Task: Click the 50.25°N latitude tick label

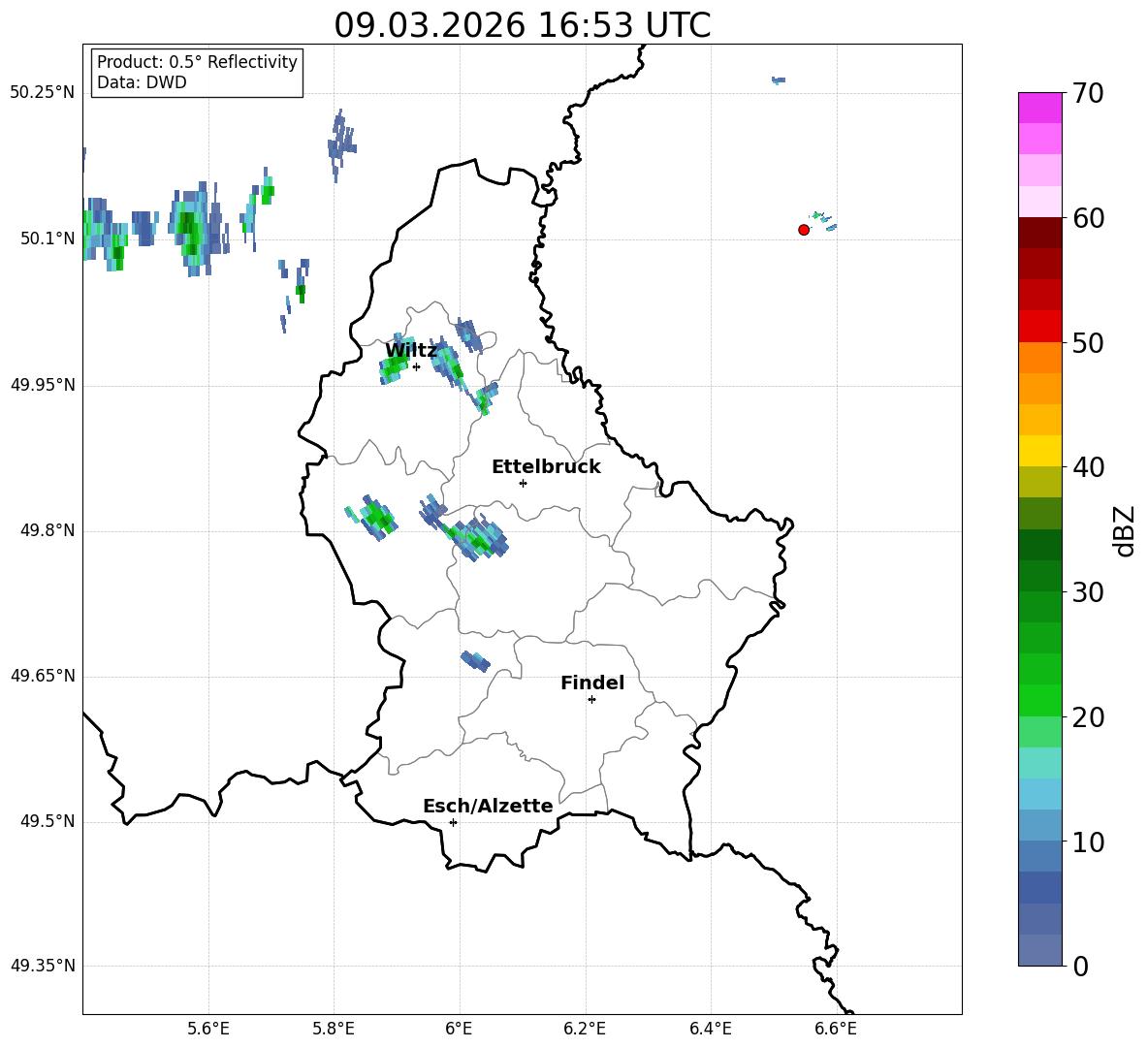Action: coord(43,93)
